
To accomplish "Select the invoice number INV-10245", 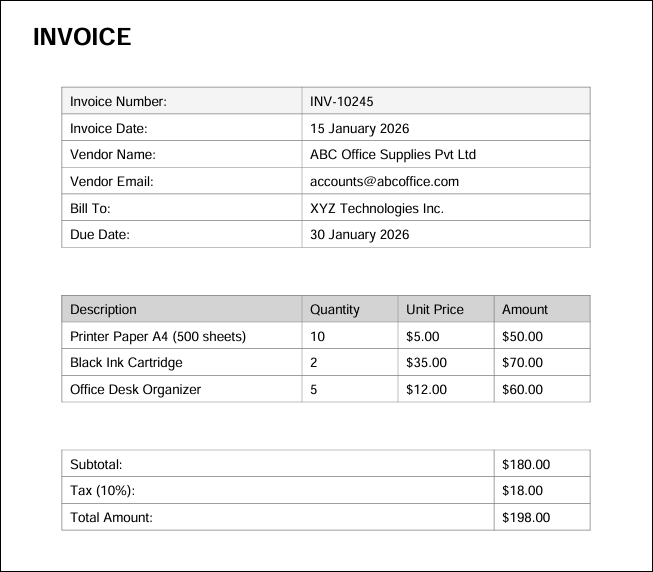I will pos(342,101).
